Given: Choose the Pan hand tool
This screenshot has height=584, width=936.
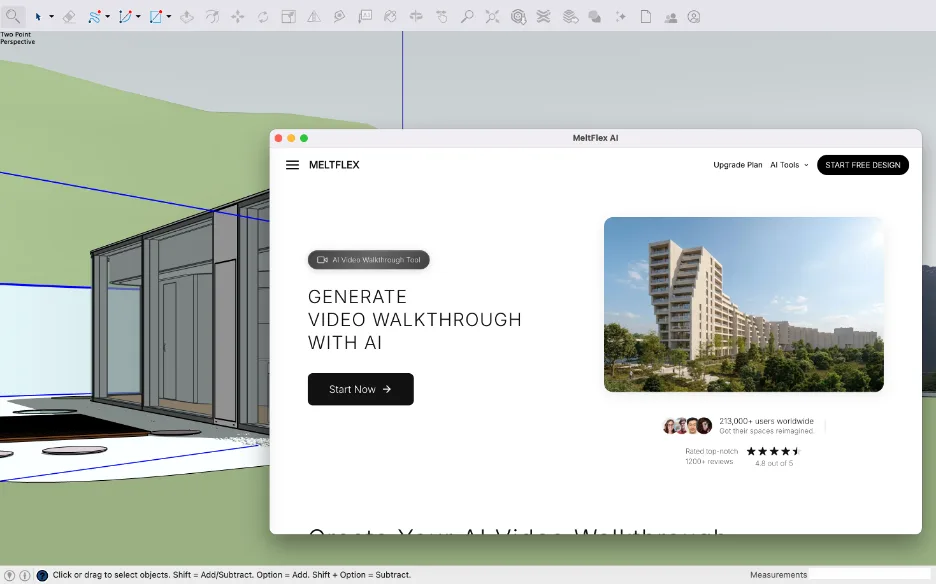Looking at the screenshot, I should [442, 17].
